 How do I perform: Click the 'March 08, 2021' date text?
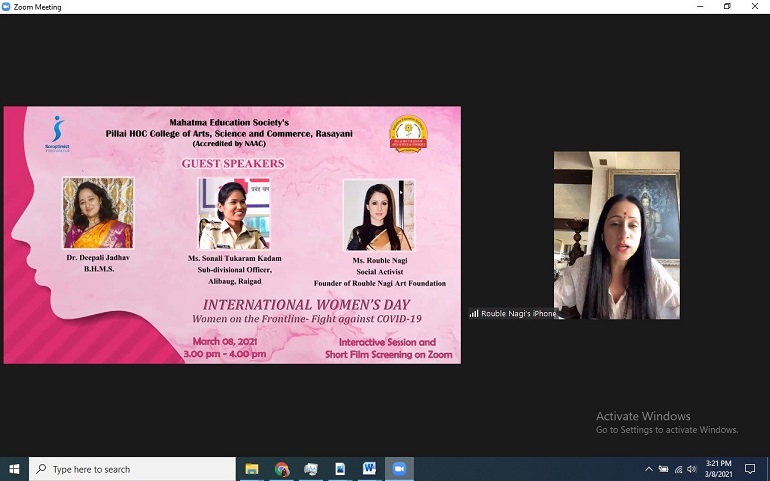click(x=224, y=341)
